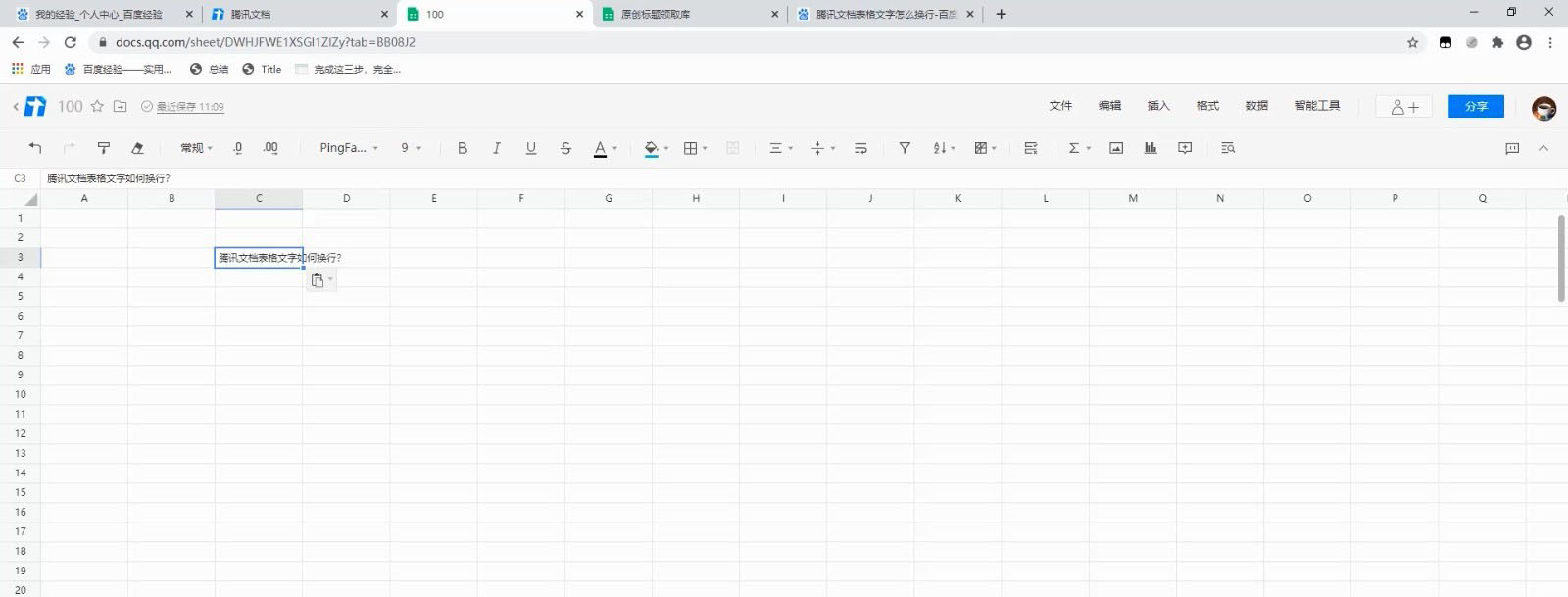Open the font color dropdown arrow
1568x597 pixels.
tap(615, 149)
